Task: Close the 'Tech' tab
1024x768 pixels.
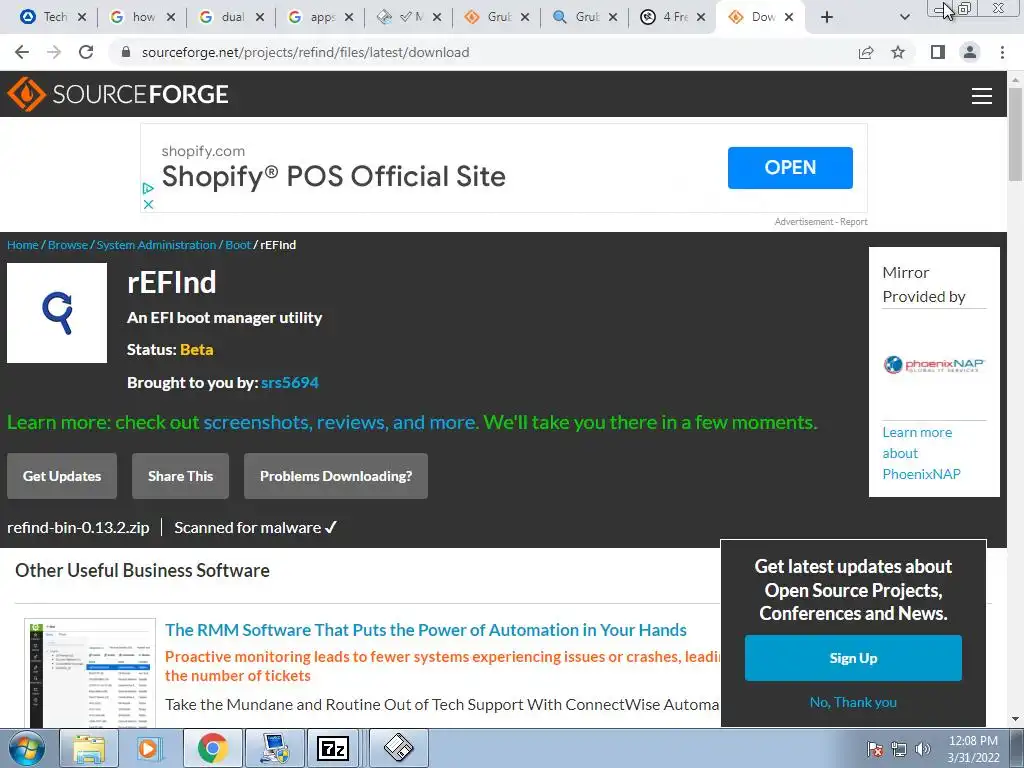Action: pos(82,17)
